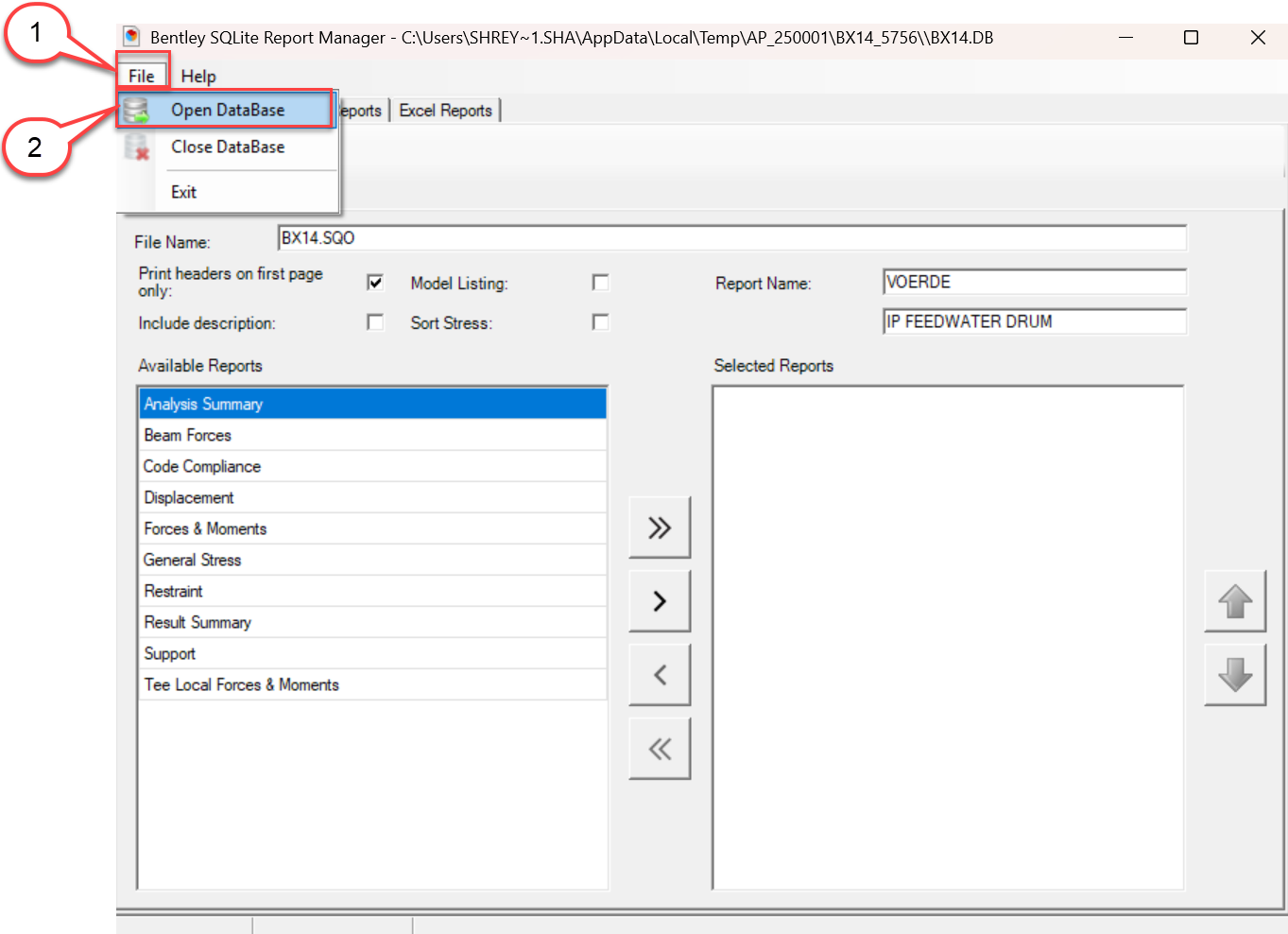Remove all reports with double left arrow

pos(660,749)
